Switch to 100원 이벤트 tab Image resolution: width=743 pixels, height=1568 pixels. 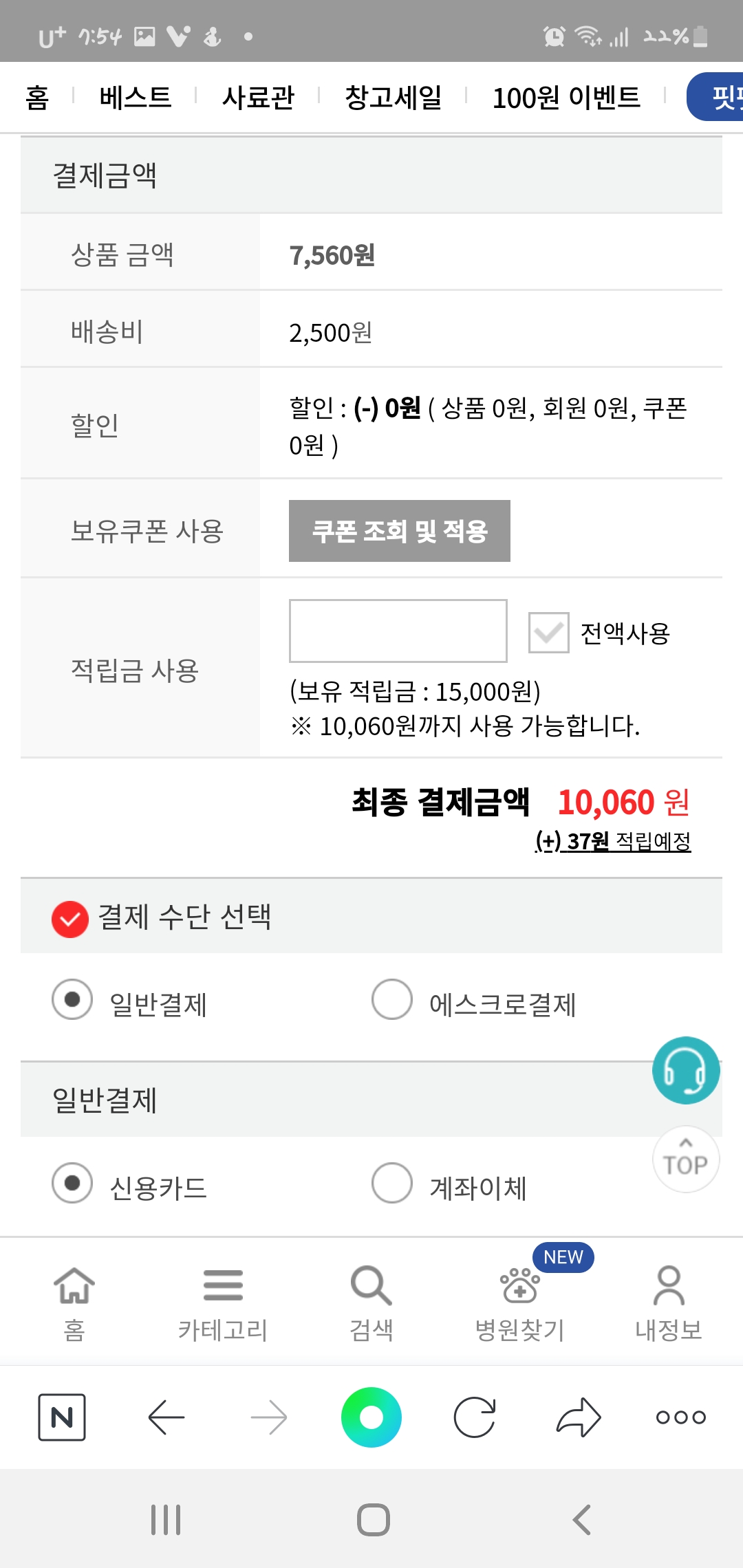566,97
